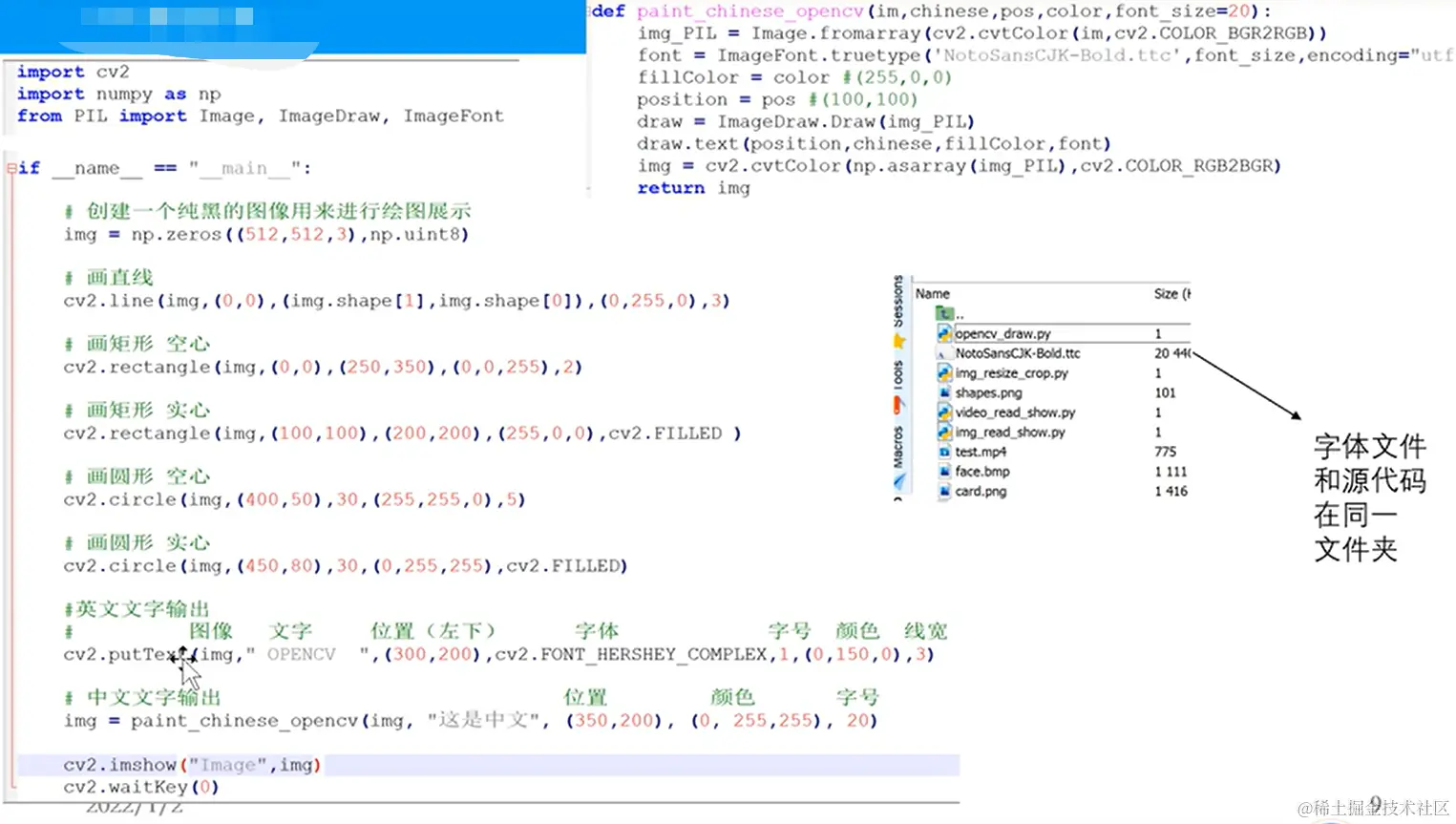Click the cv2.COLOR_RGB2BGR conversion line
The width and height of the screenshot is (1456, 824).
tap(959, 166)
